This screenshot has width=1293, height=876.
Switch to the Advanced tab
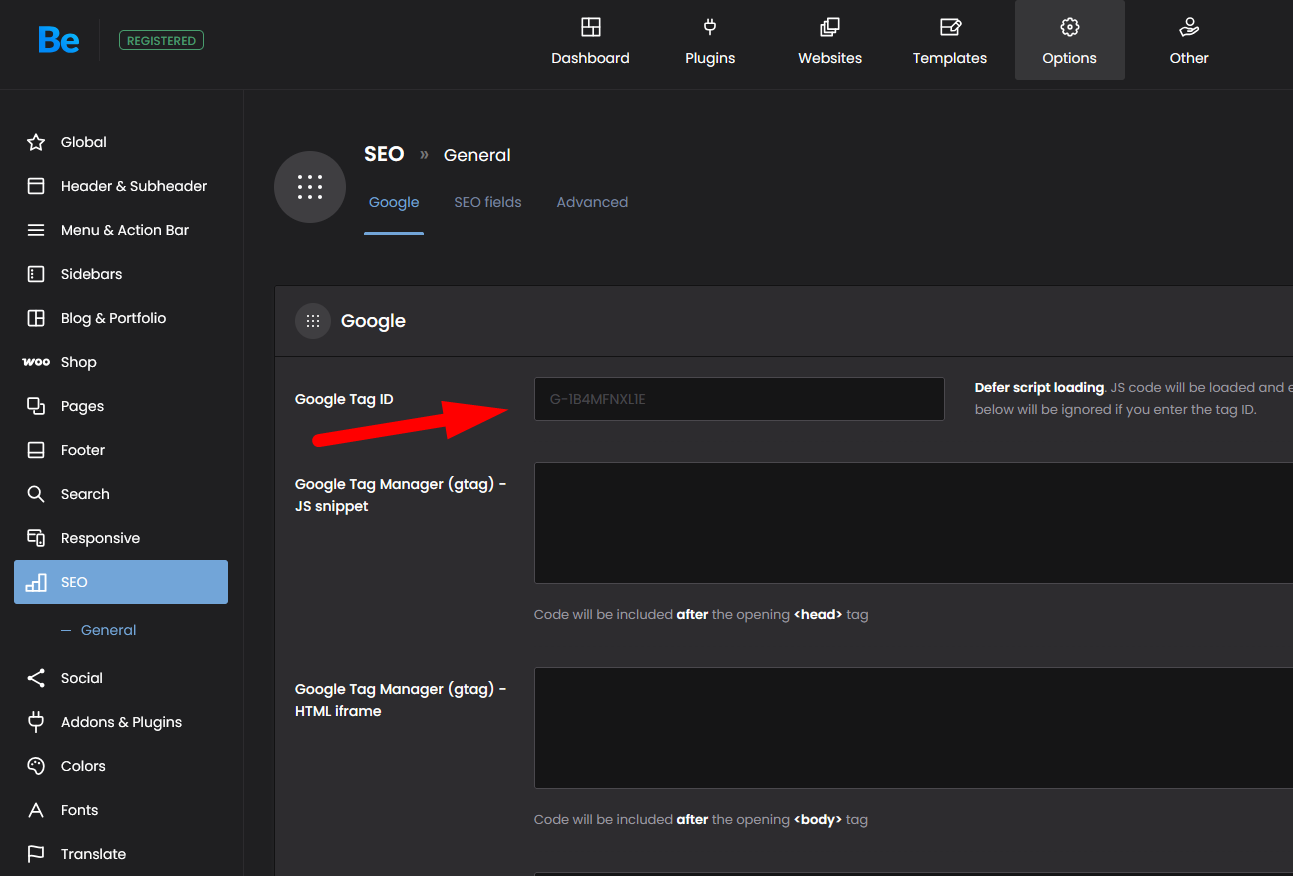592,202
